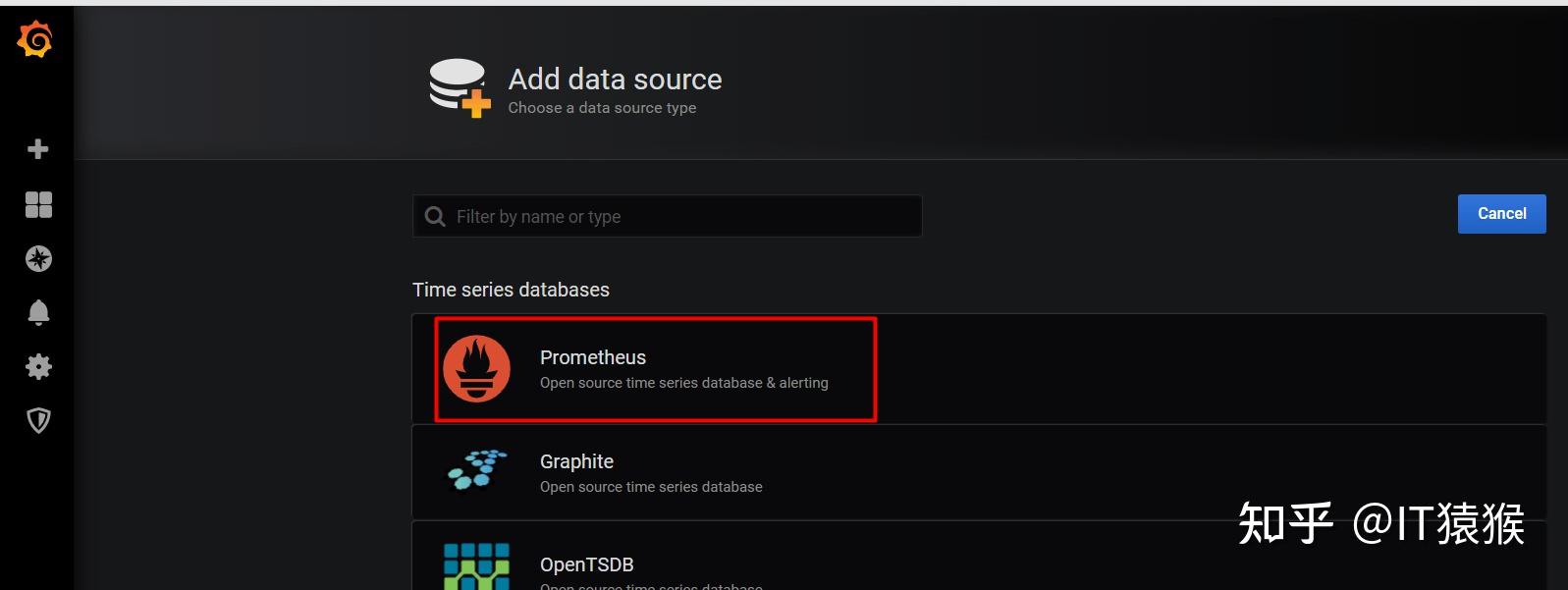The width and height of the screenshot is (1568, 590).
Task: Open the Dashboards grid icon in sidebar
Action: point(38,204)
